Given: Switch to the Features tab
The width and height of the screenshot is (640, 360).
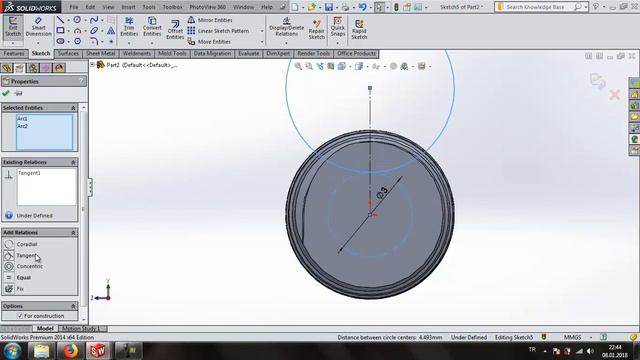Looking at the screenshot, I should pos(14,54).
